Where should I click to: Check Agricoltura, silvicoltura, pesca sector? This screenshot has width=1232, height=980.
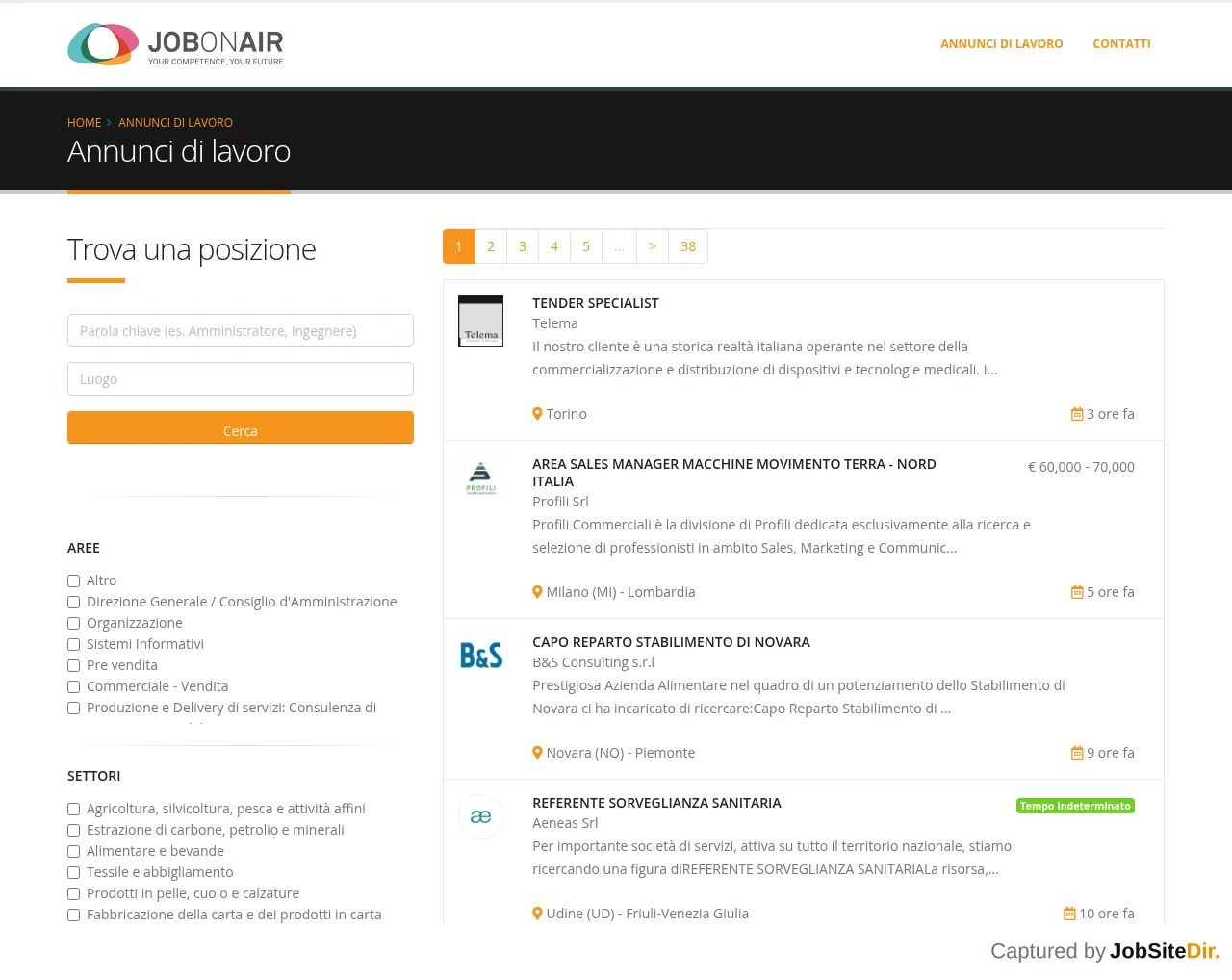pos(73,809)
